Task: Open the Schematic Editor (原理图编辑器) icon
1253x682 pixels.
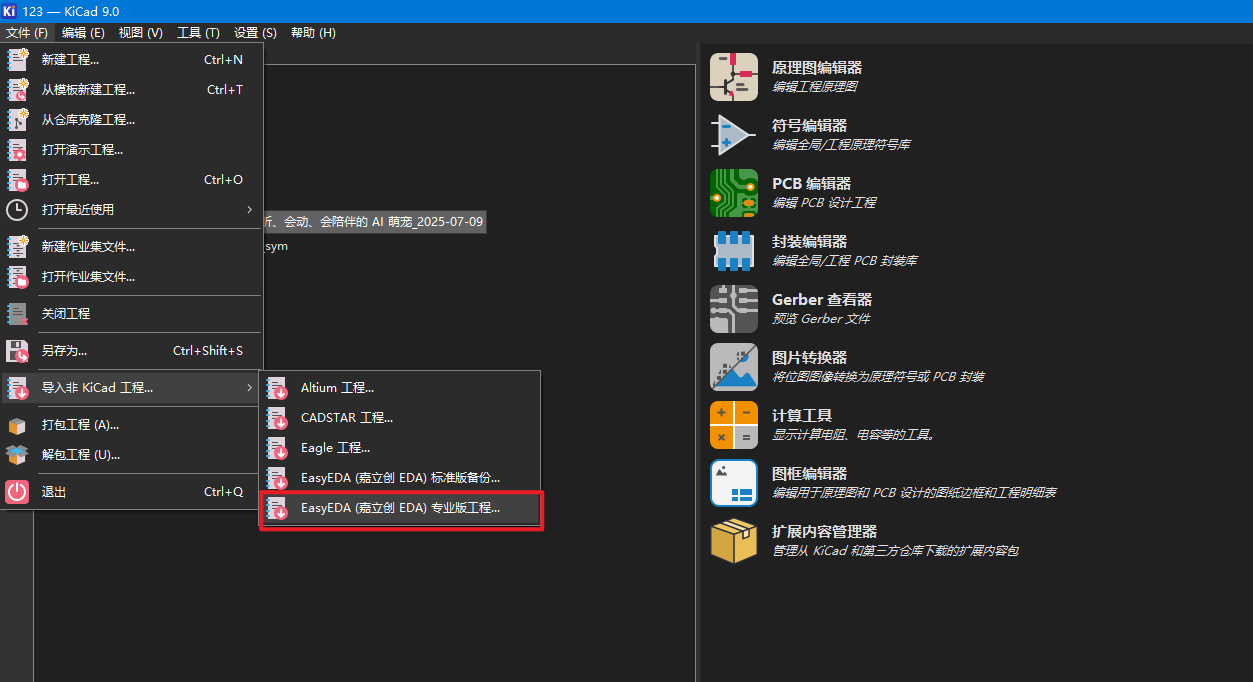Action: (x=734, y=77)
